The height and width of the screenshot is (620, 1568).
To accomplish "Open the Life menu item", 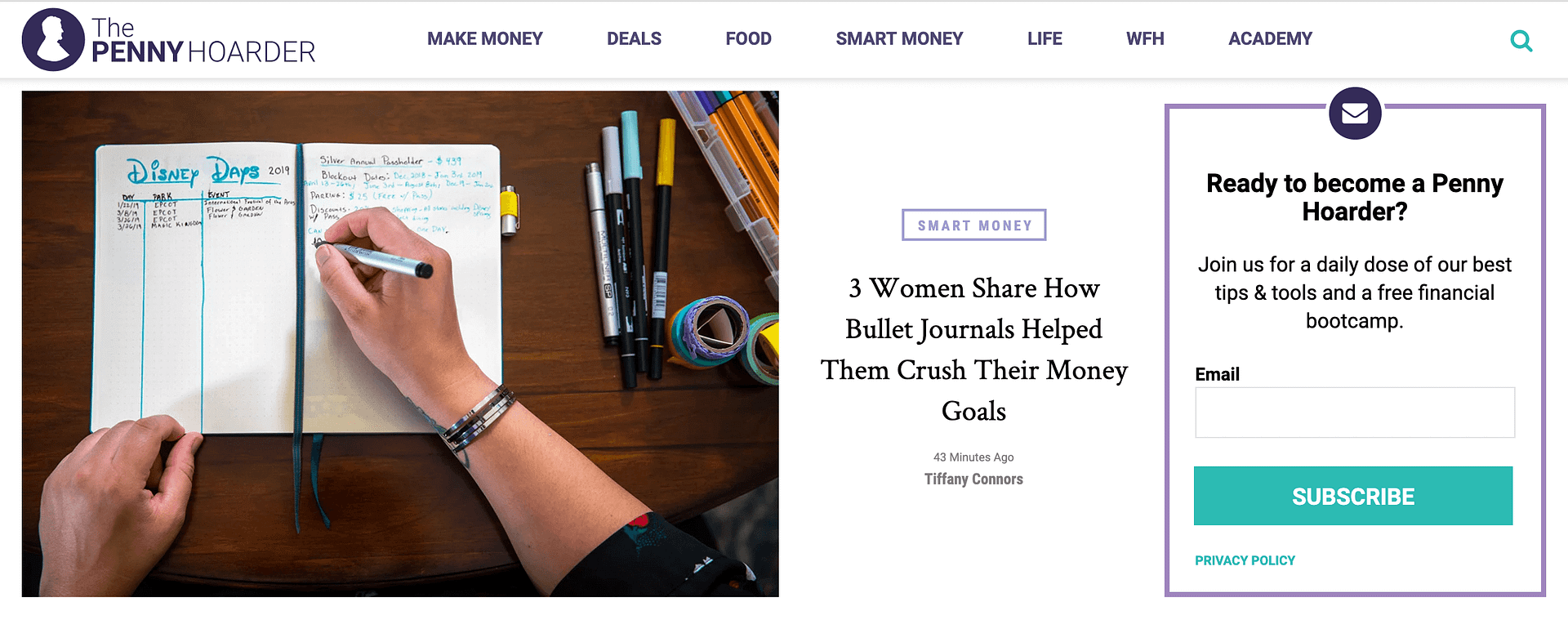I will point(1045,39).
